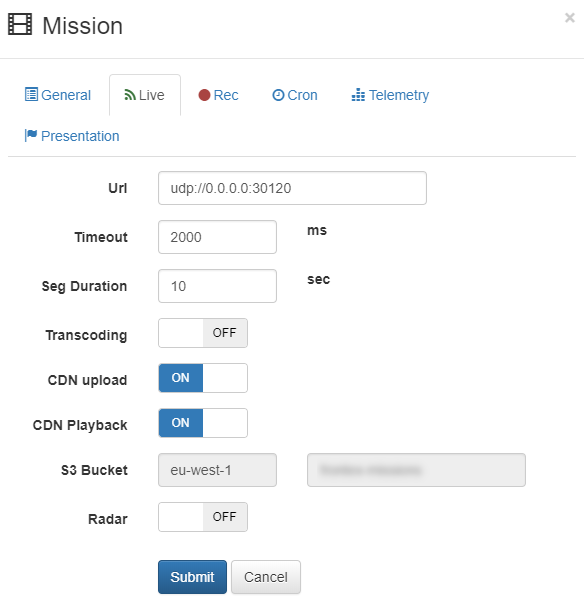Click the Presentation flag icon

(31, 136)
